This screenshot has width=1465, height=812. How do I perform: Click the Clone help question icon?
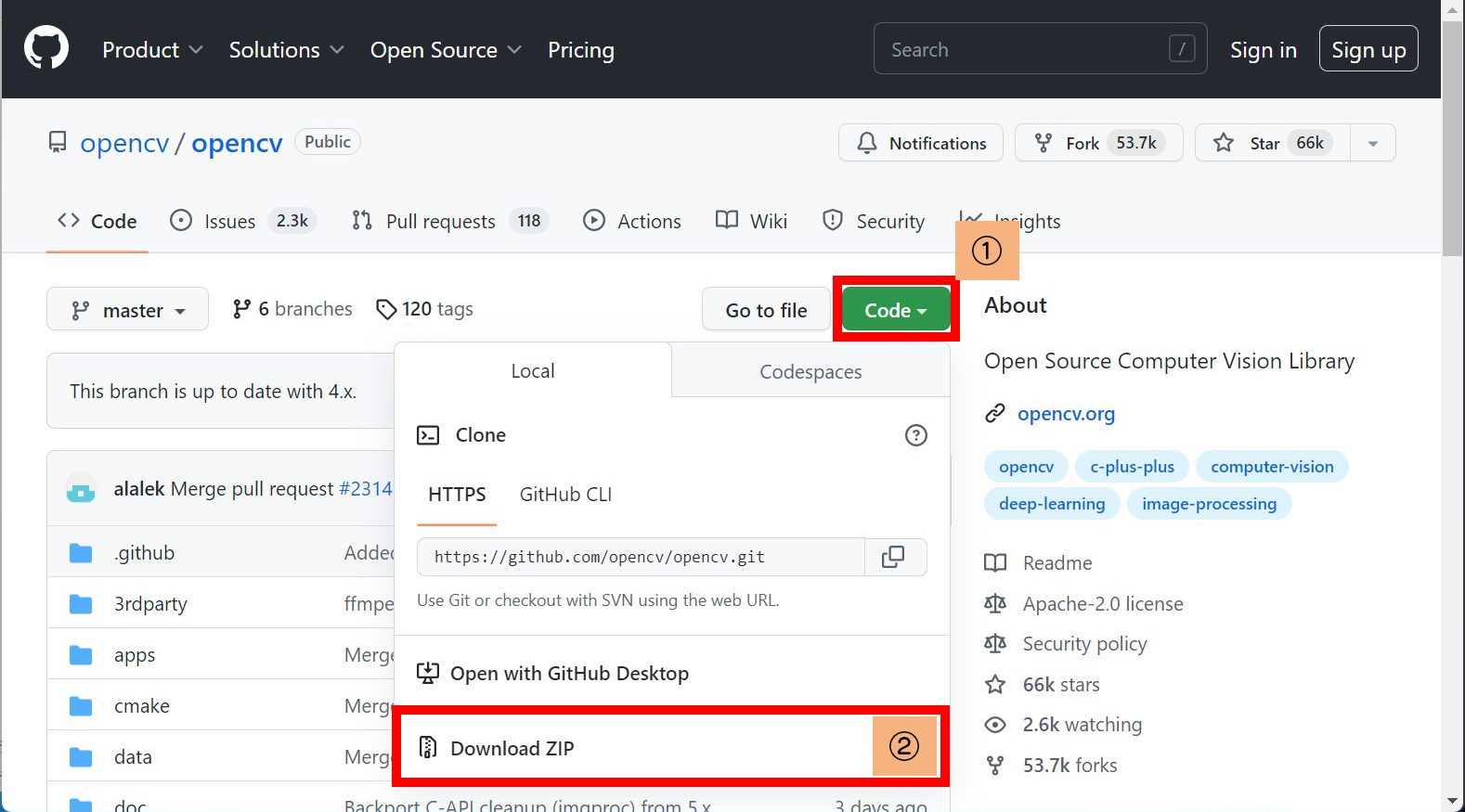[x=915, y=435]
